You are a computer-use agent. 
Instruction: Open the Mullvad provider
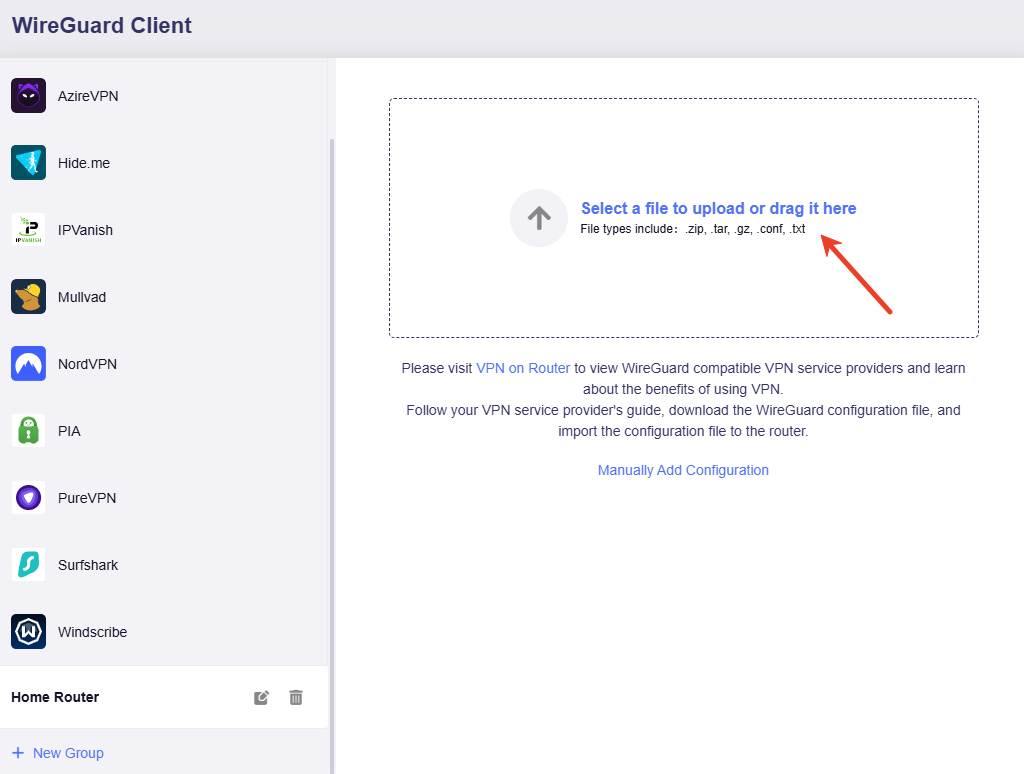point(84,296)
